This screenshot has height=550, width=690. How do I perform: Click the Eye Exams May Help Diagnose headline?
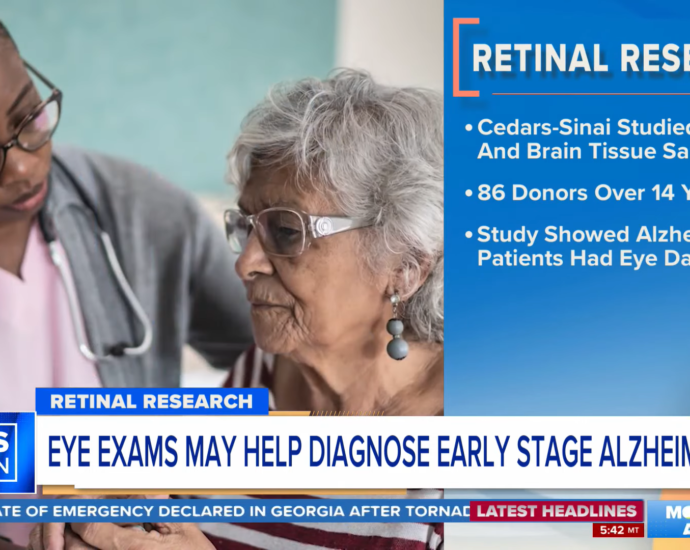[x=368, y=452]
